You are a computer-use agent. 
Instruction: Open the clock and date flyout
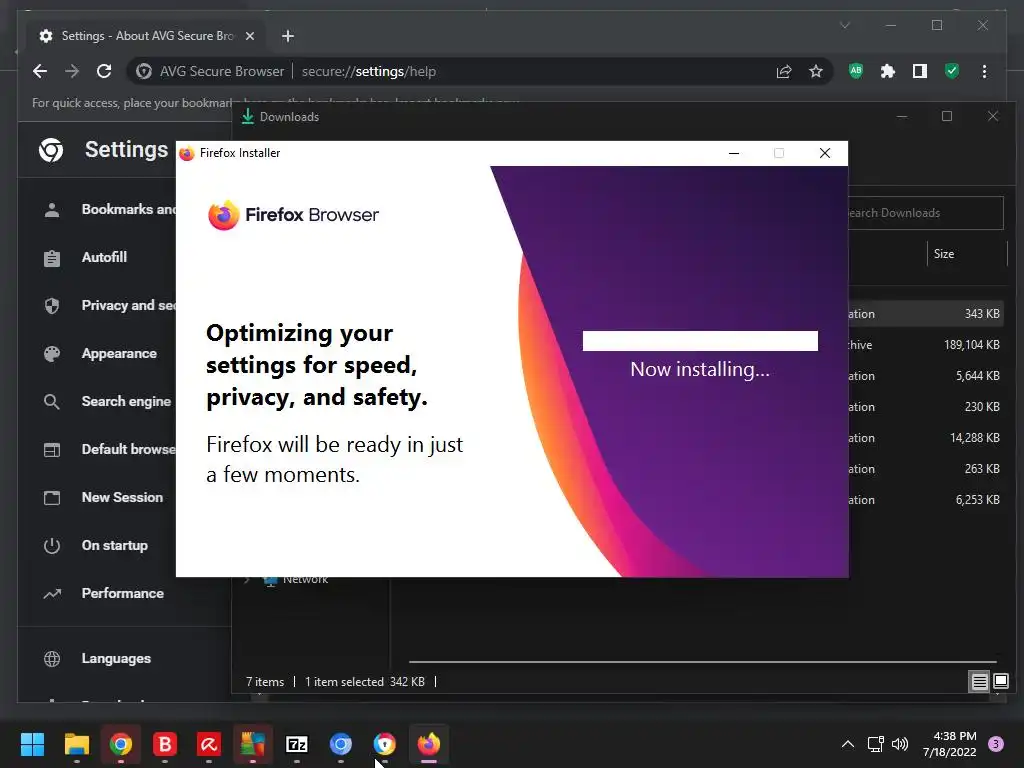click(x=950, y=744)
